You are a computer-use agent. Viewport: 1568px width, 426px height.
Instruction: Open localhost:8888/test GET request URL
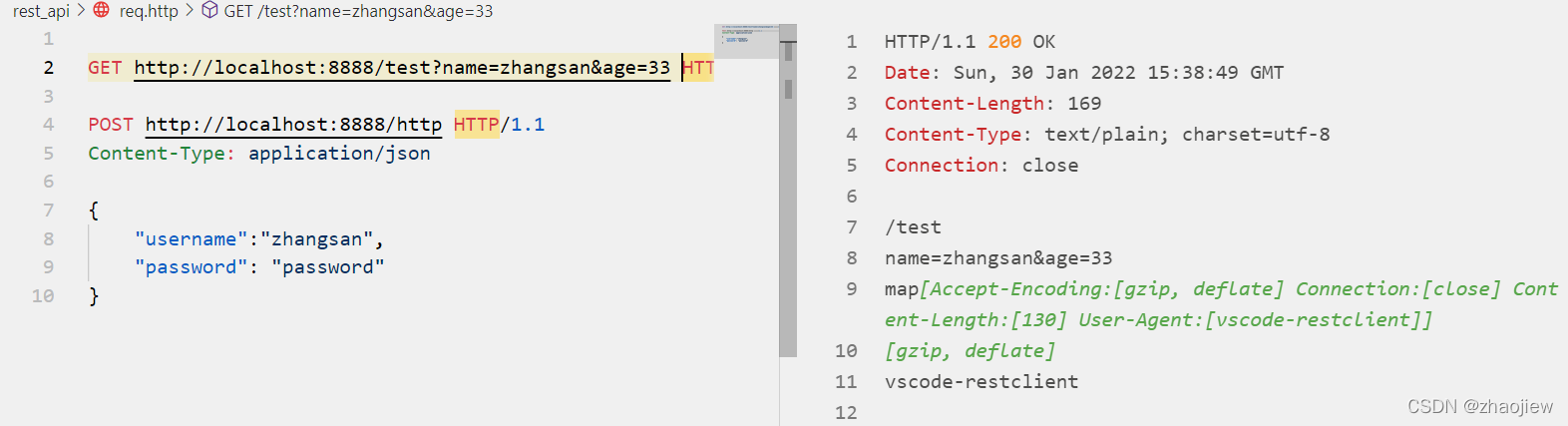pyautogui.click(x=402, y=68)
